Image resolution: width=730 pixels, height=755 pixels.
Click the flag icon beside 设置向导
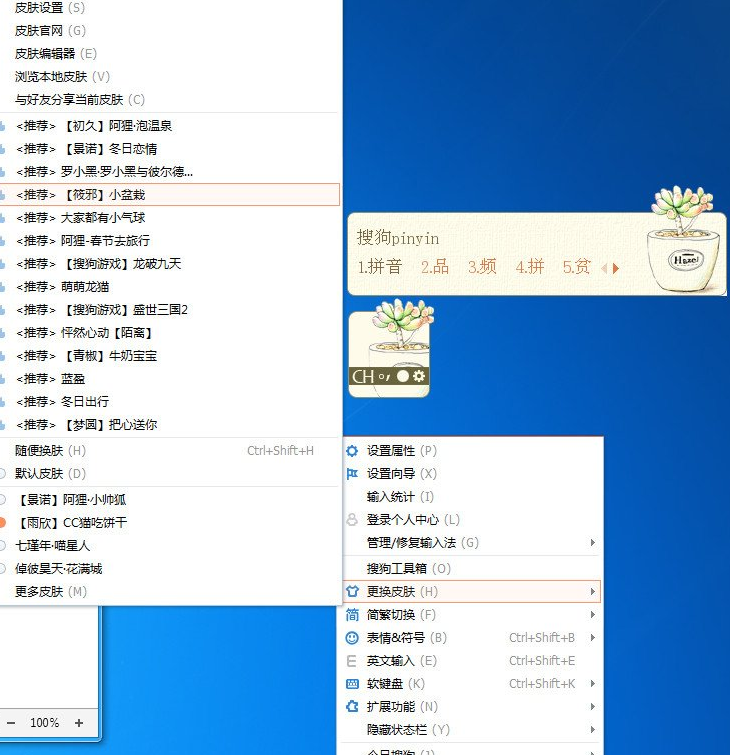[352, 474]
